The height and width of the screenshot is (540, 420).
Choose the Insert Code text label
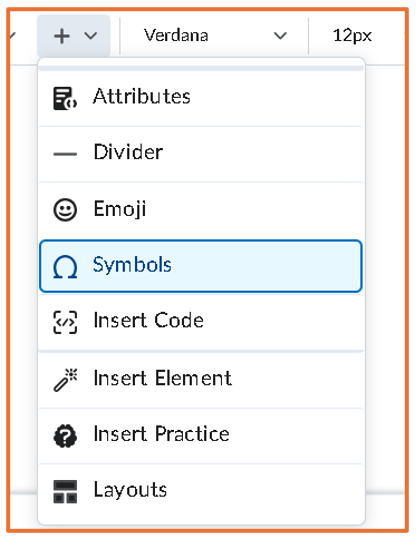click(149, 320)
